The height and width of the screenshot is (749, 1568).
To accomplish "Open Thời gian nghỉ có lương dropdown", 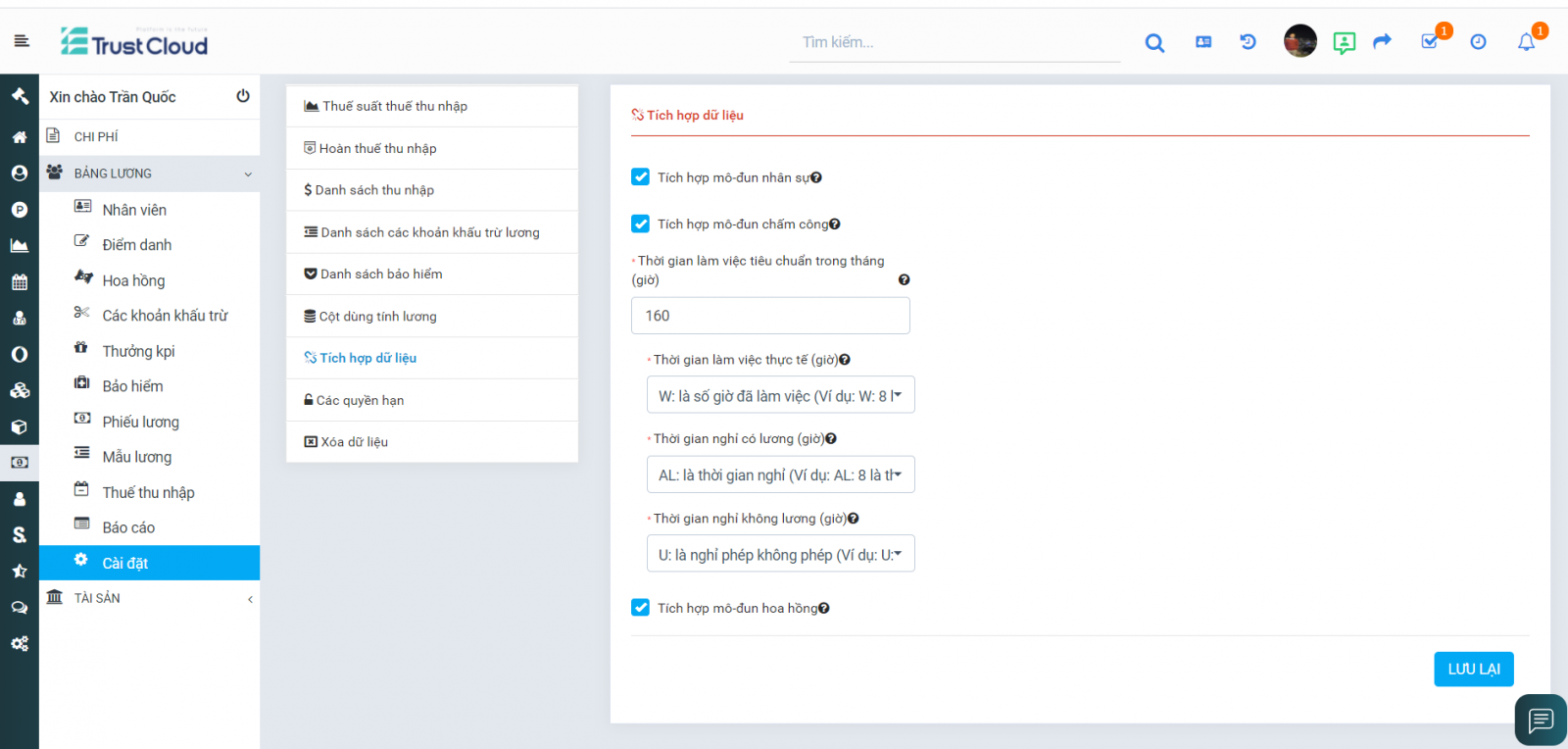I will point(780,474).
